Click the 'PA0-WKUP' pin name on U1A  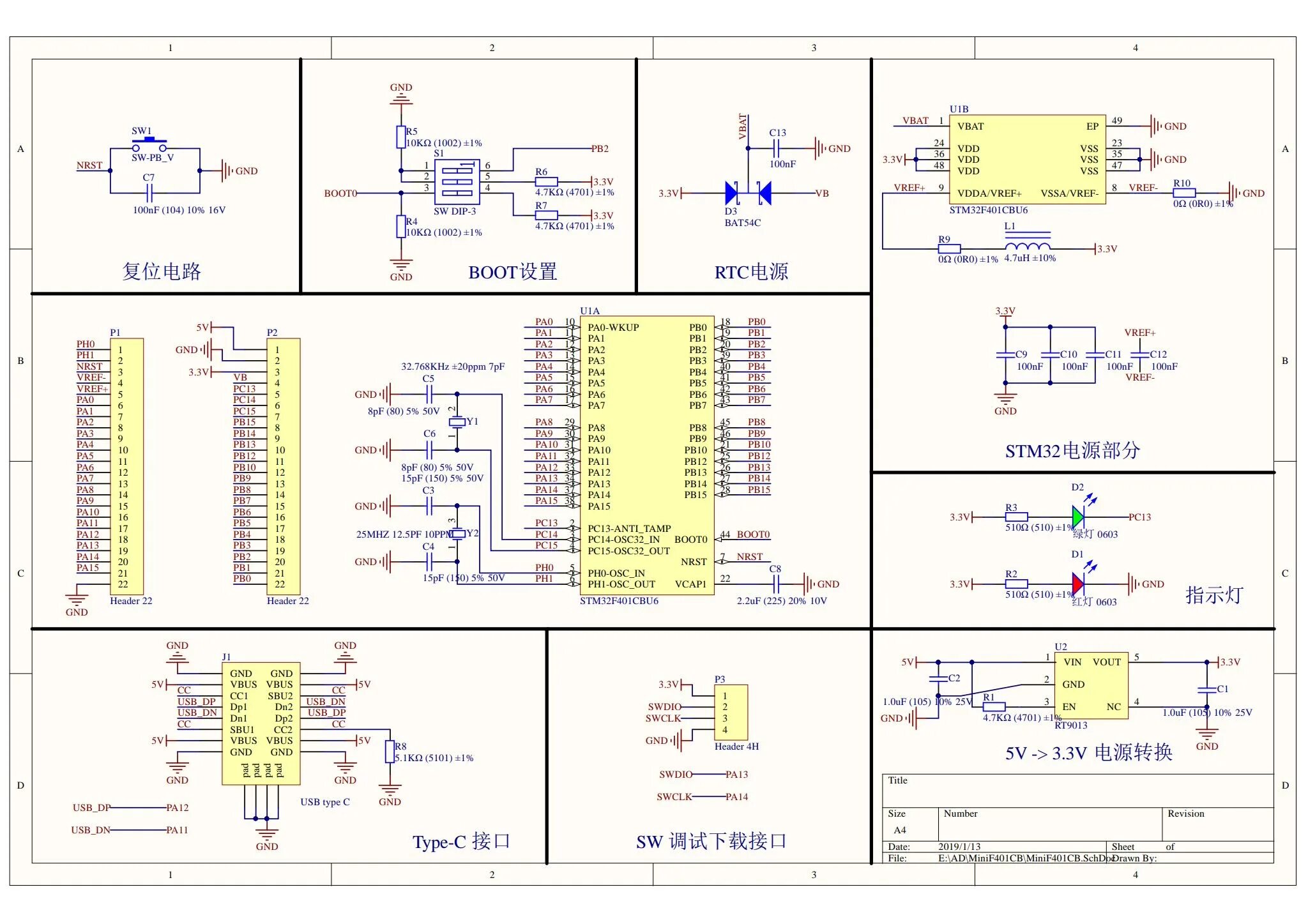point(613,327)
